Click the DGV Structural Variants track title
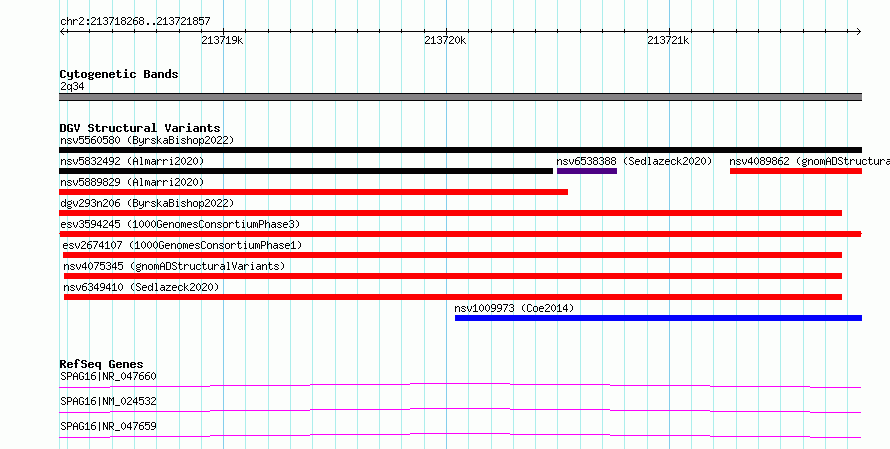 [140, 128]
